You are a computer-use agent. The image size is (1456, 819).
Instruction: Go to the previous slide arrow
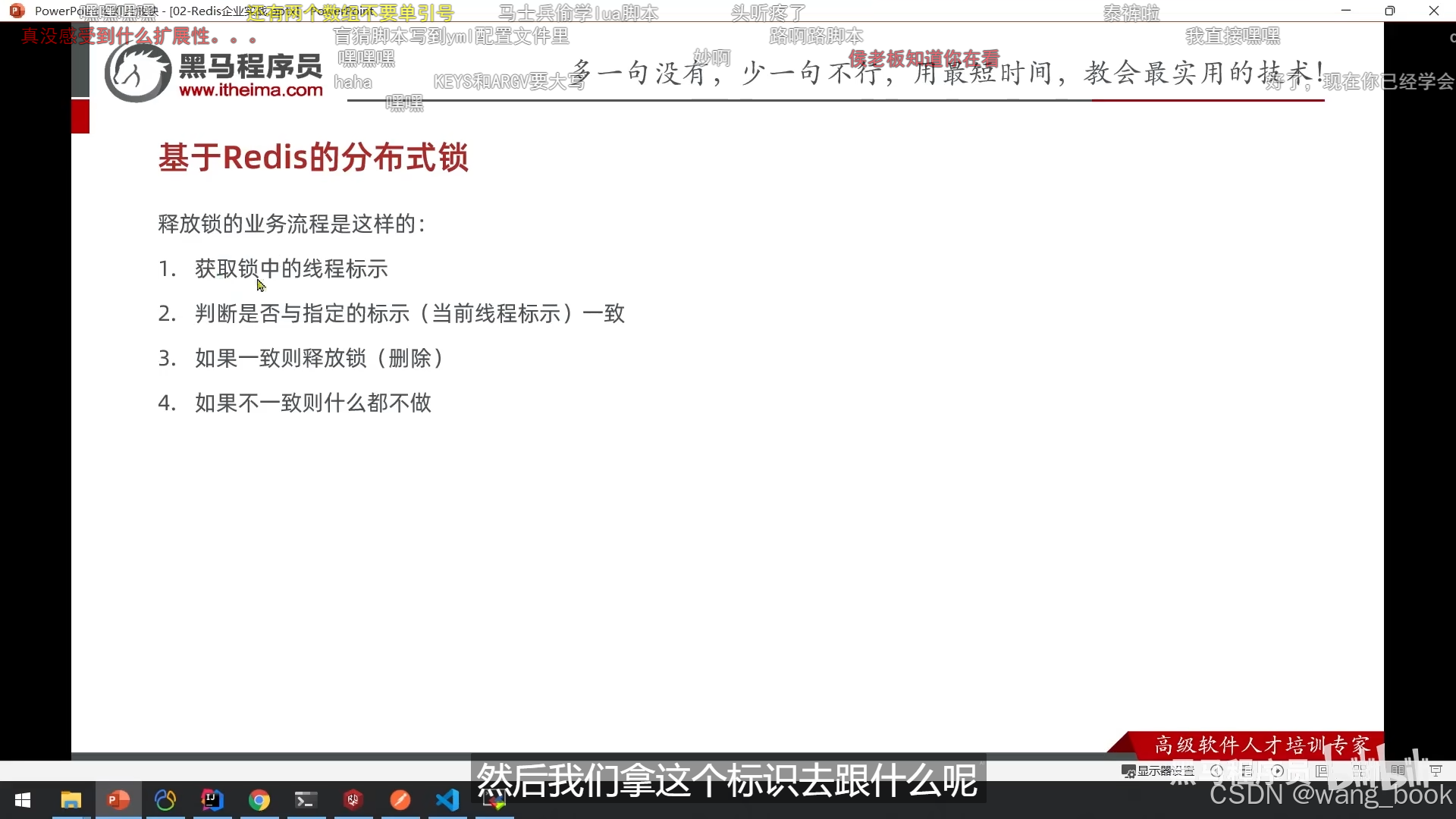pyautogui.click(x=1217, y=770)
